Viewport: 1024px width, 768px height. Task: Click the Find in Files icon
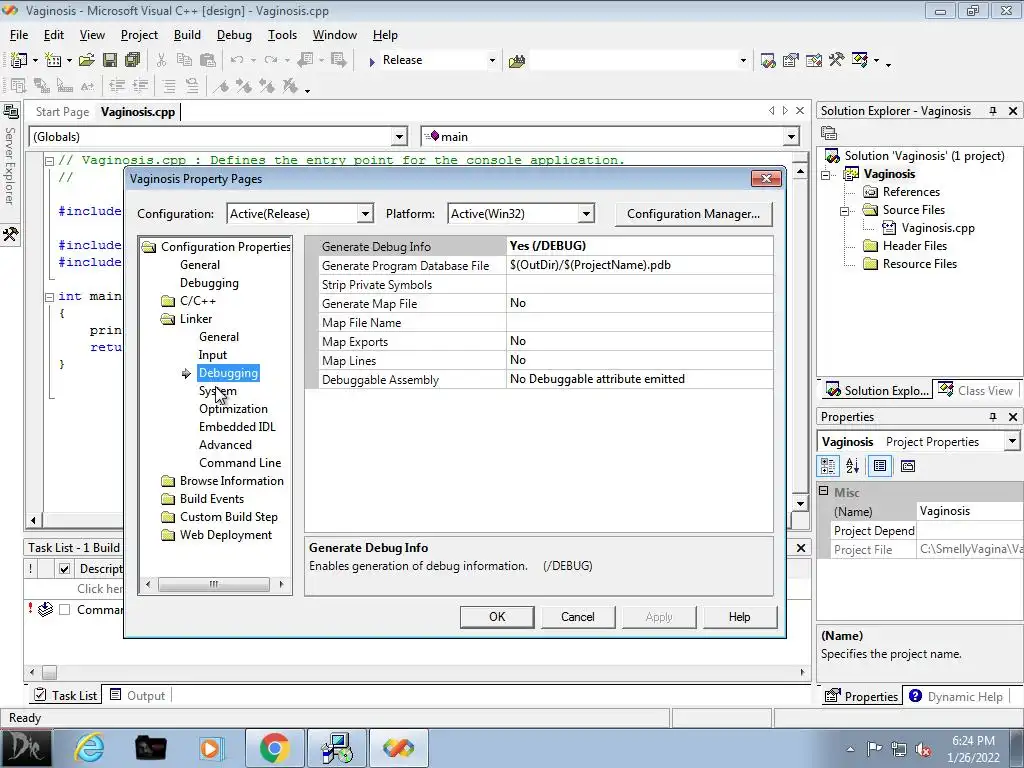click(x=517, y=61)
